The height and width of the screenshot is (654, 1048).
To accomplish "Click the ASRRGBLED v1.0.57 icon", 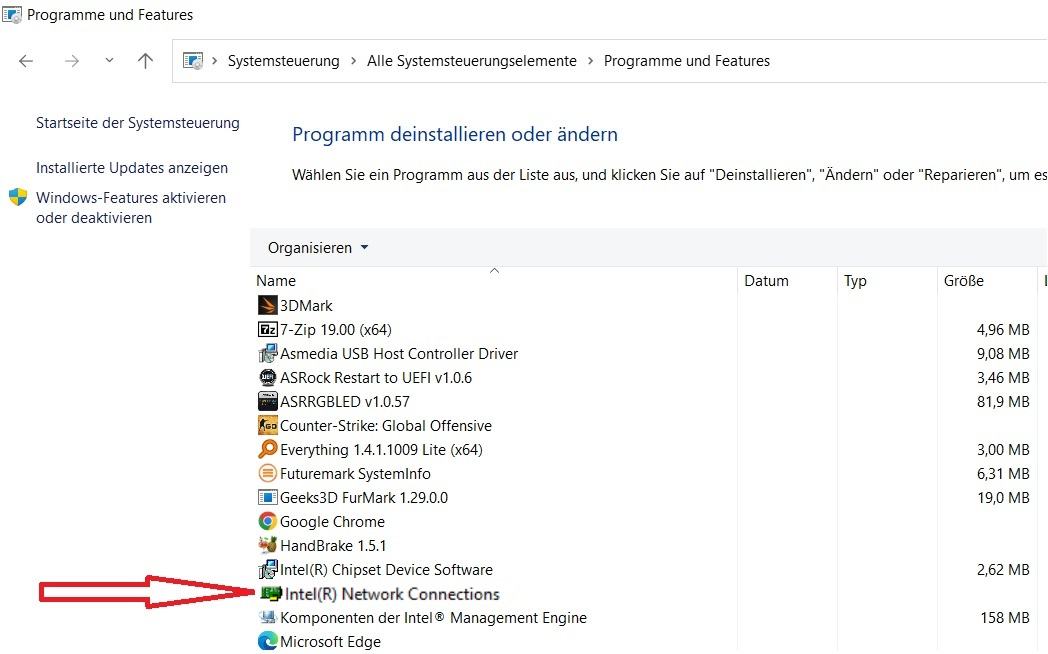I will coord(267,401).
